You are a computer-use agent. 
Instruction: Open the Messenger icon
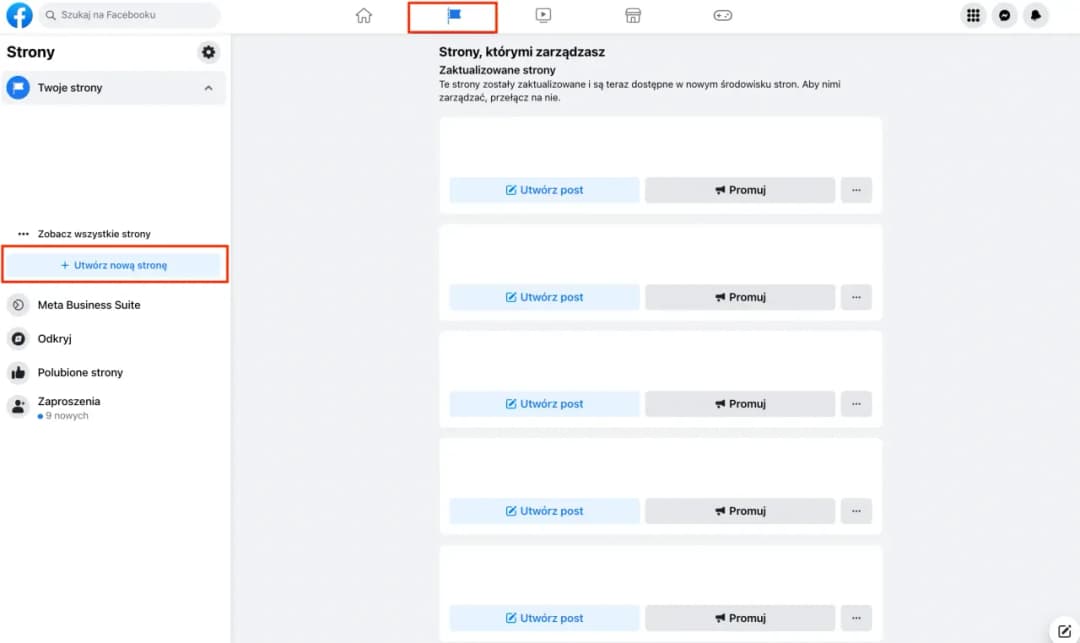(1004, 16)
